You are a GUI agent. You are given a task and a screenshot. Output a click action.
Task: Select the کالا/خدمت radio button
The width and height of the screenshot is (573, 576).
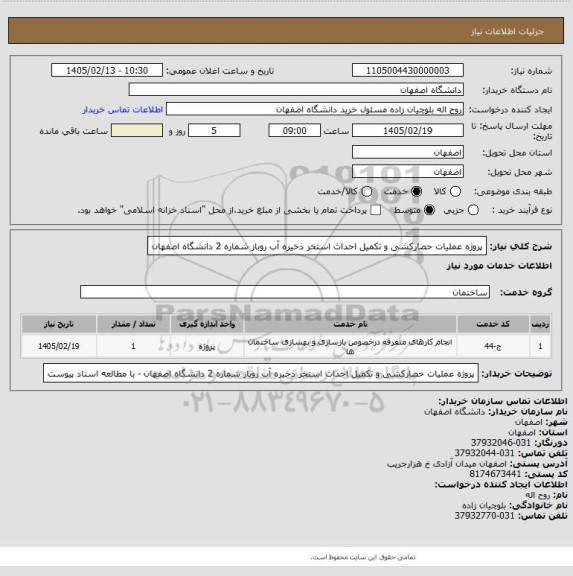(x=367, y=191)
